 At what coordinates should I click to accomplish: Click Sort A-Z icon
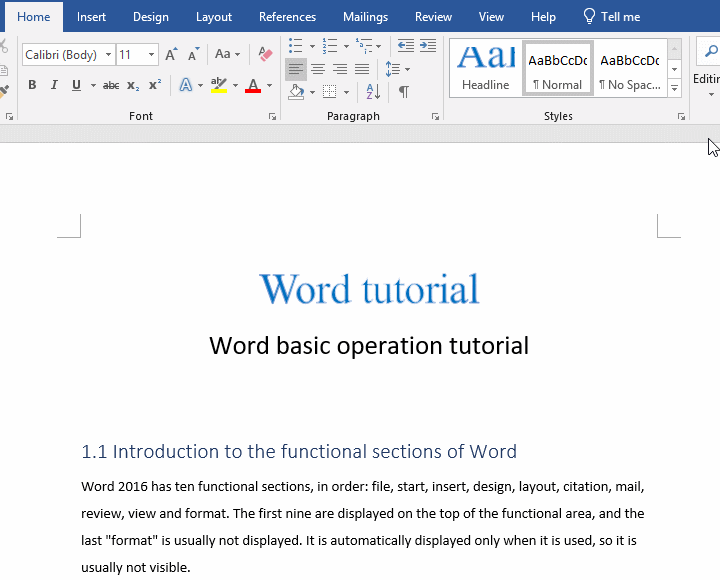(373, 92)
